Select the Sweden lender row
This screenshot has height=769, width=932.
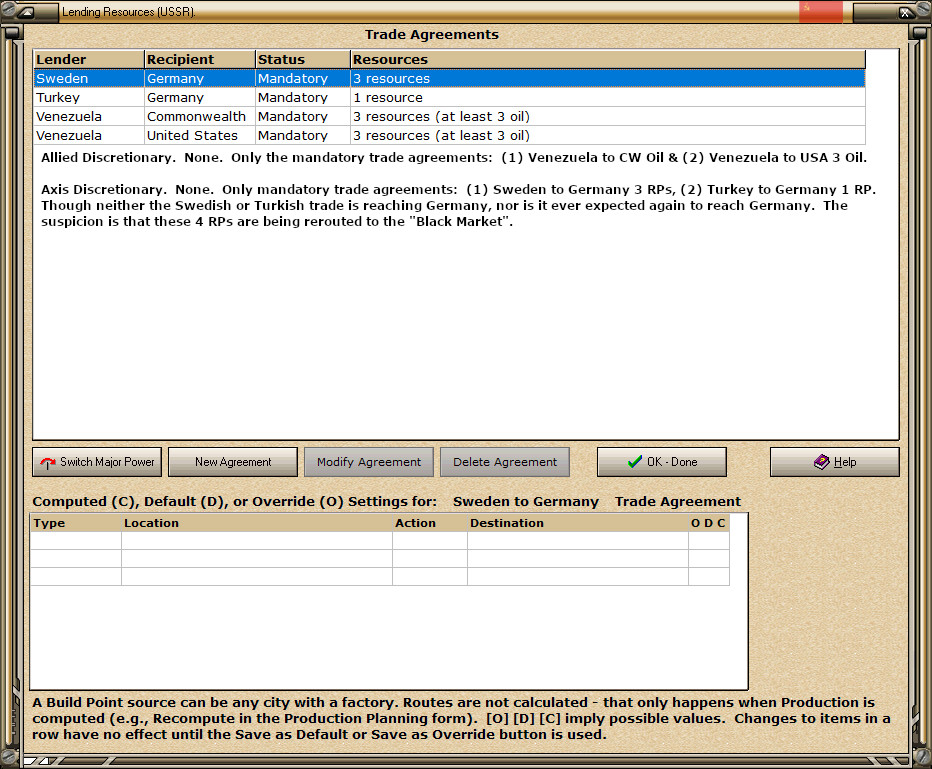449,78
